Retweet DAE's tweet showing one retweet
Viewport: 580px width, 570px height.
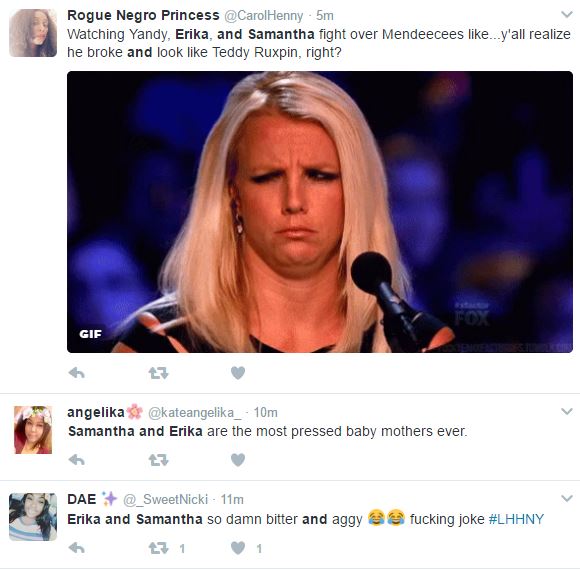pos(159,548)
